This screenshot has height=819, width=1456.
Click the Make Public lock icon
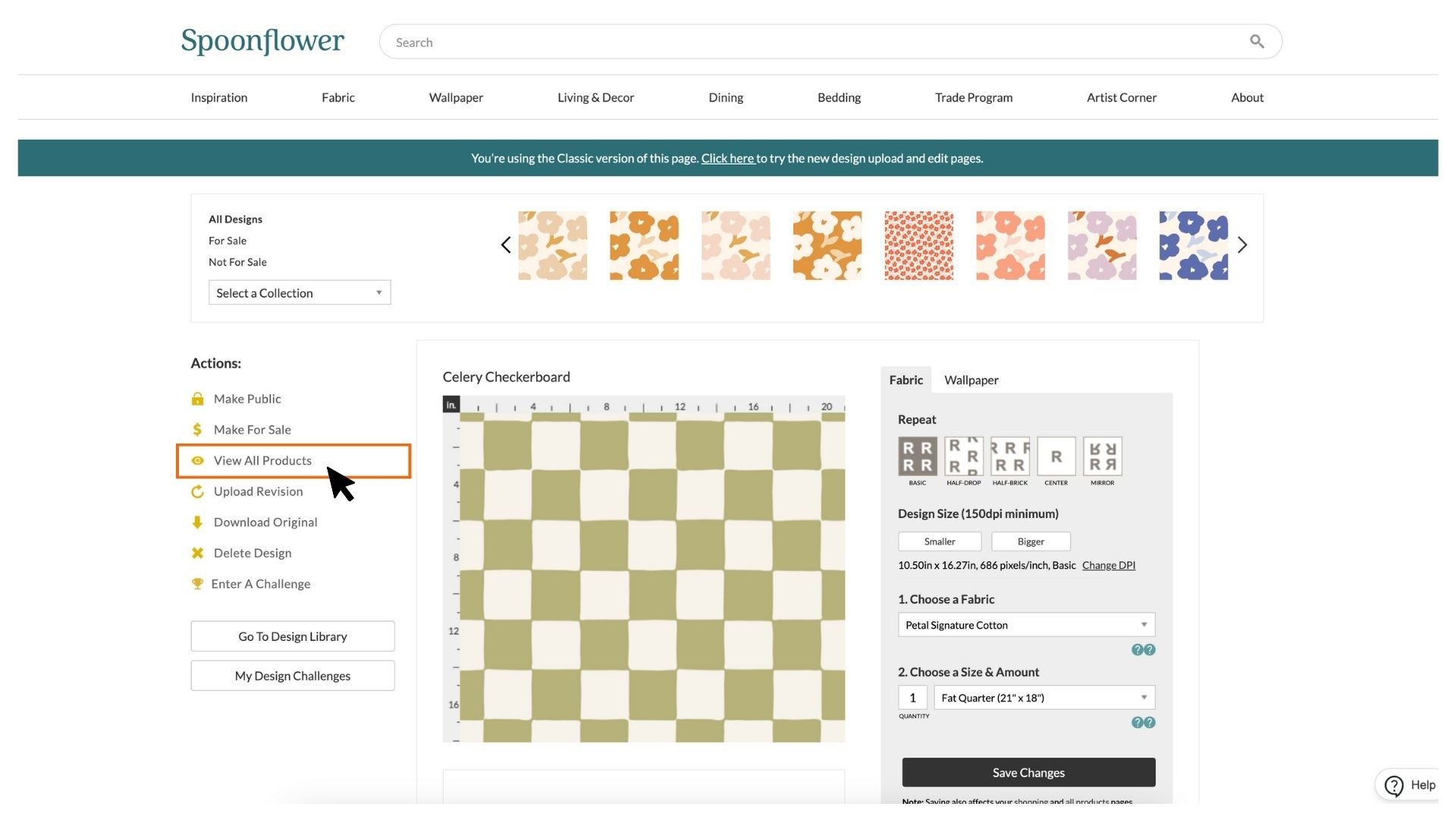click(197, 399)
